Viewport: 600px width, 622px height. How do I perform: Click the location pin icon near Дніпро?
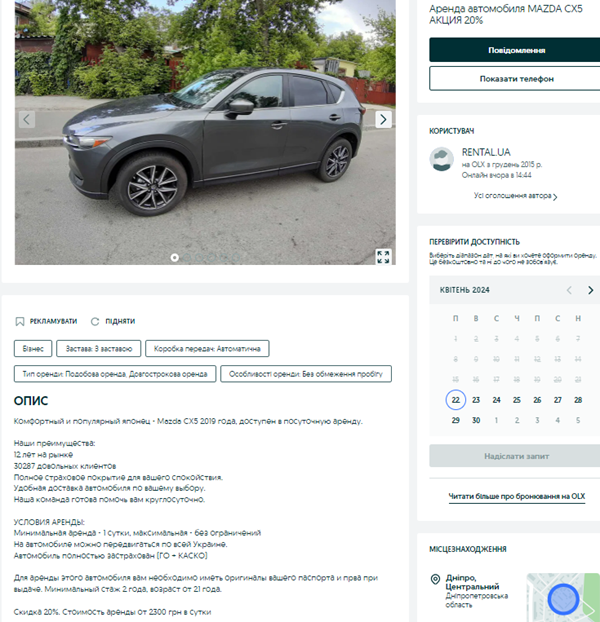[435, 579]
